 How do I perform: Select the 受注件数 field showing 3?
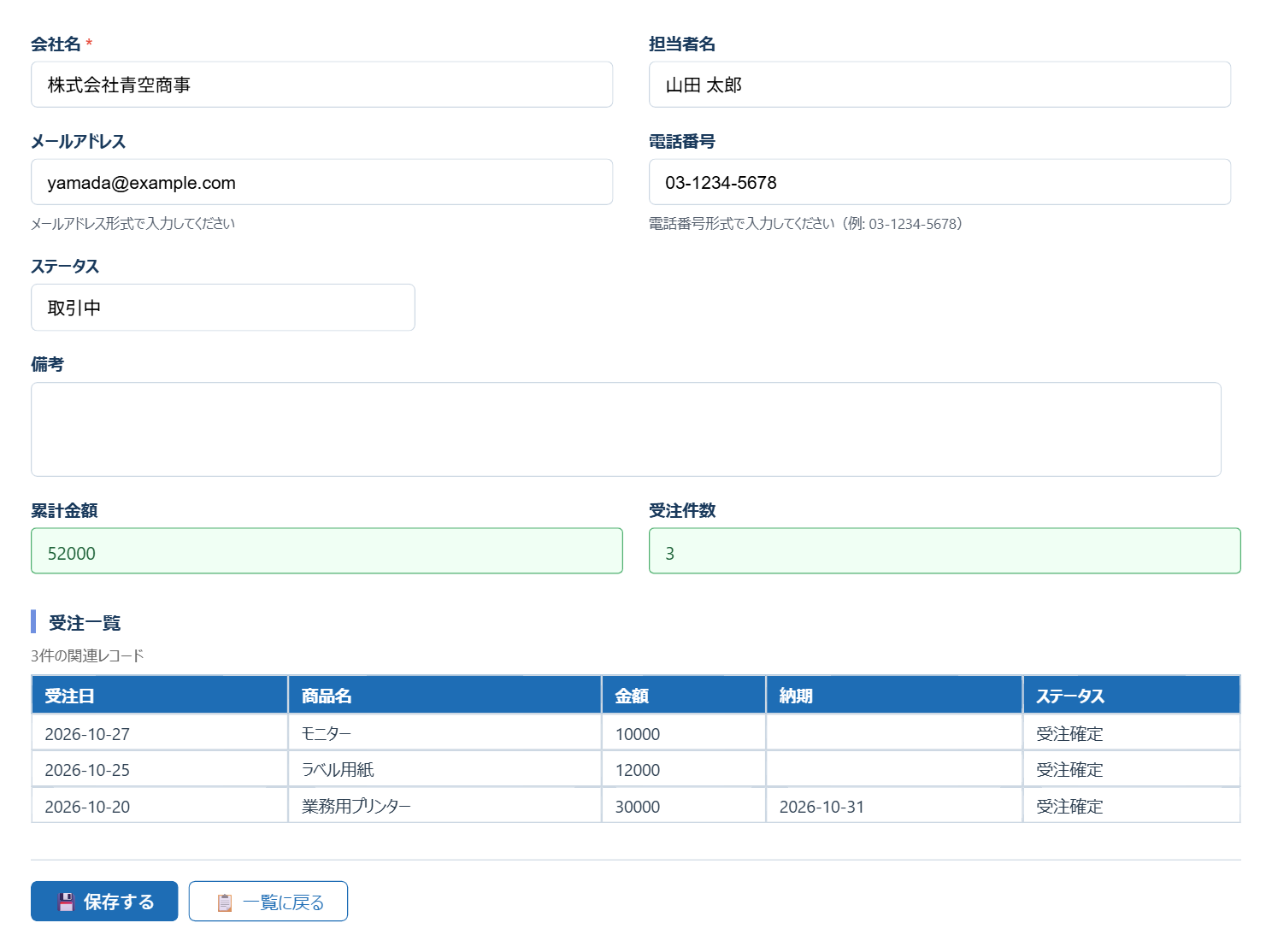tap(945, 551)
